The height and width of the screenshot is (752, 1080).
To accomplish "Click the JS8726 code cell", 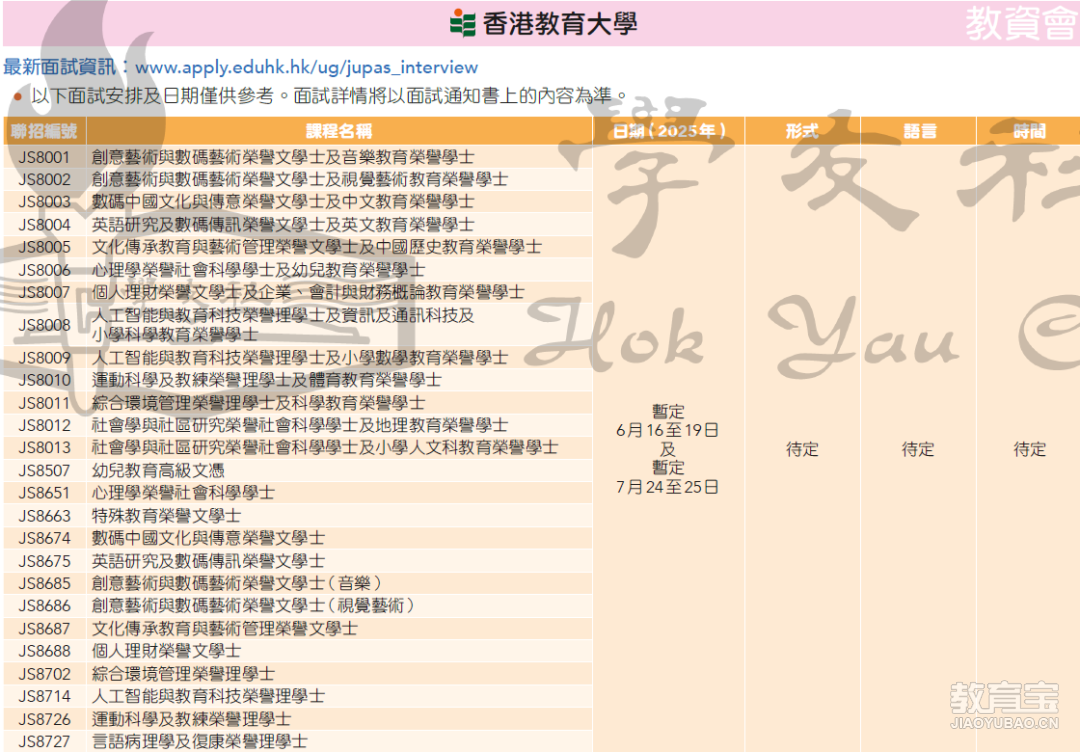I will coord(44,719).
